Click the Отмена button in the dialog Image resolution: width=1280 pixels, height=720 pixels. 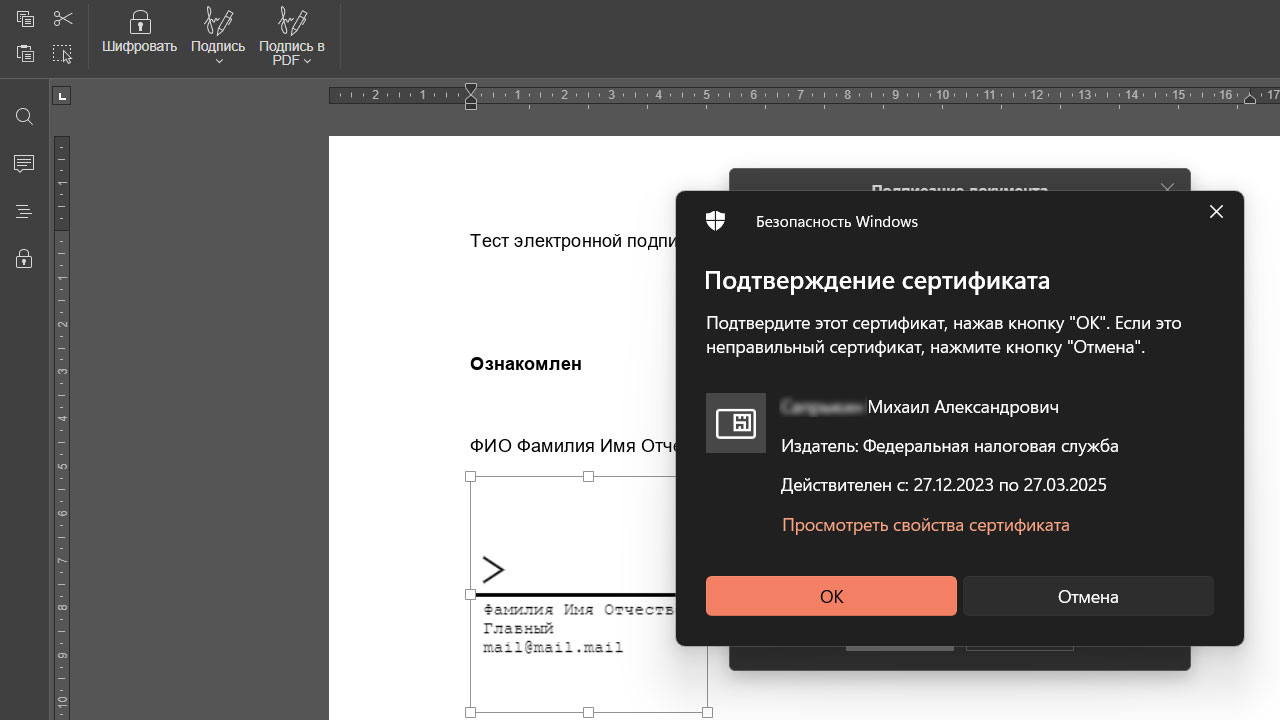1088,596
